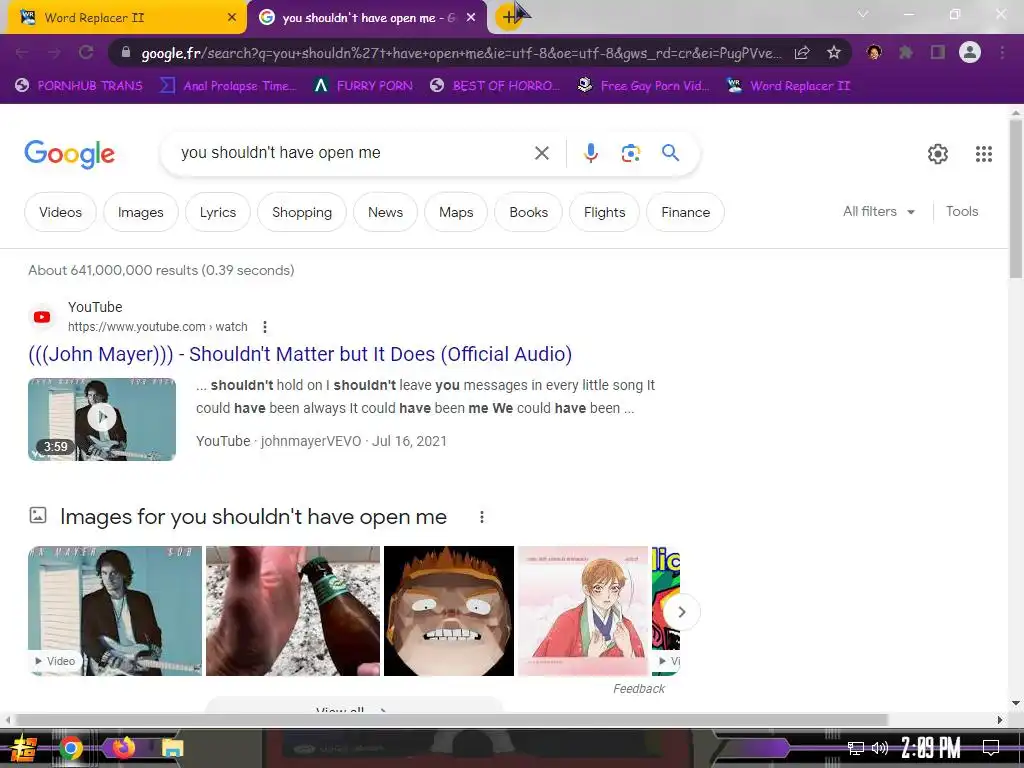Screen dimensions: 1024x768
Task: Open the Chrome three-dot menu
Action: coord(1002,52)
